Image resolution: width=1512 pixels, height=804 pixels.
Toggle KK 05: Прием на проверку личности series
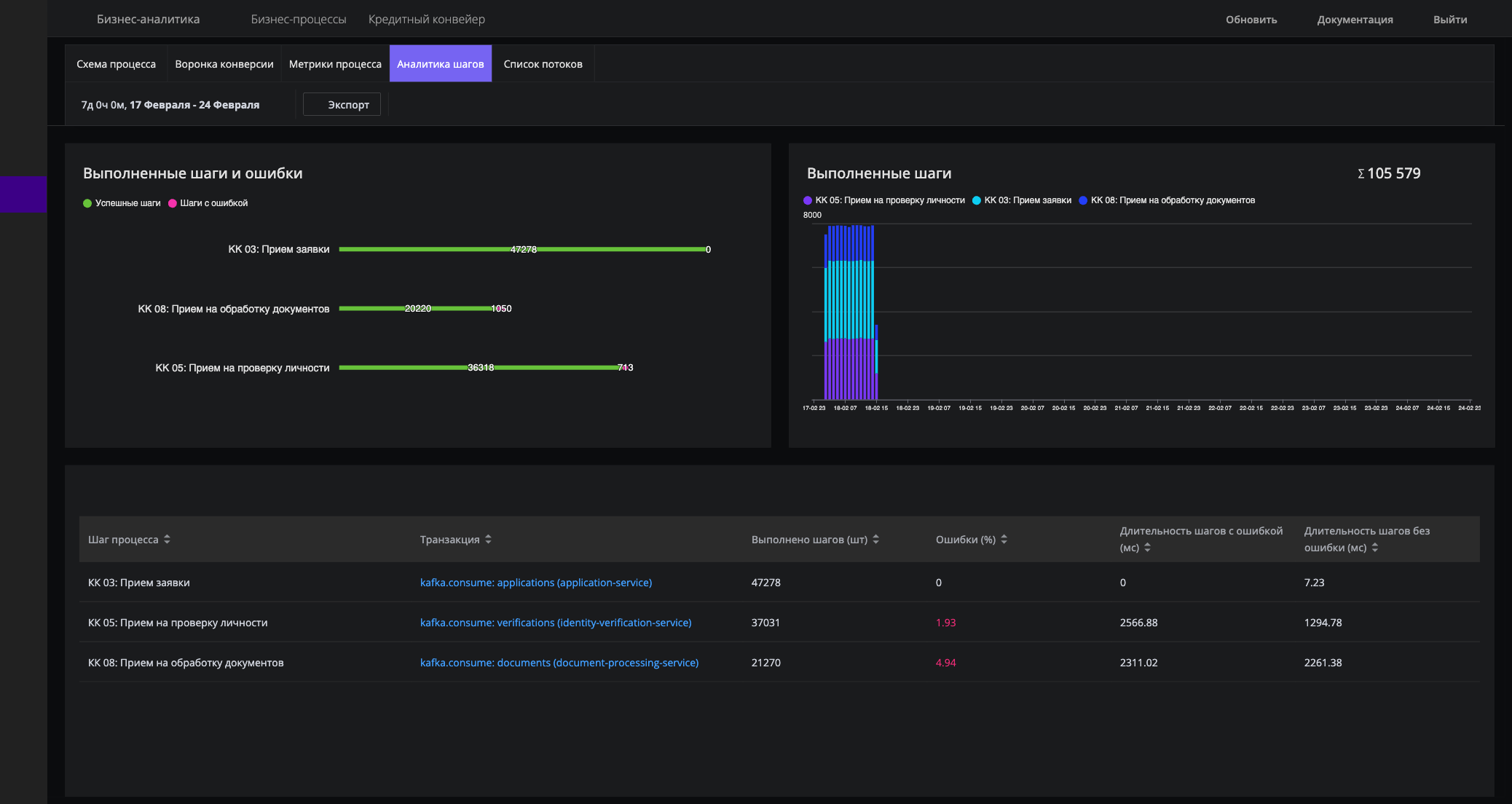click(x=885, y=199)
